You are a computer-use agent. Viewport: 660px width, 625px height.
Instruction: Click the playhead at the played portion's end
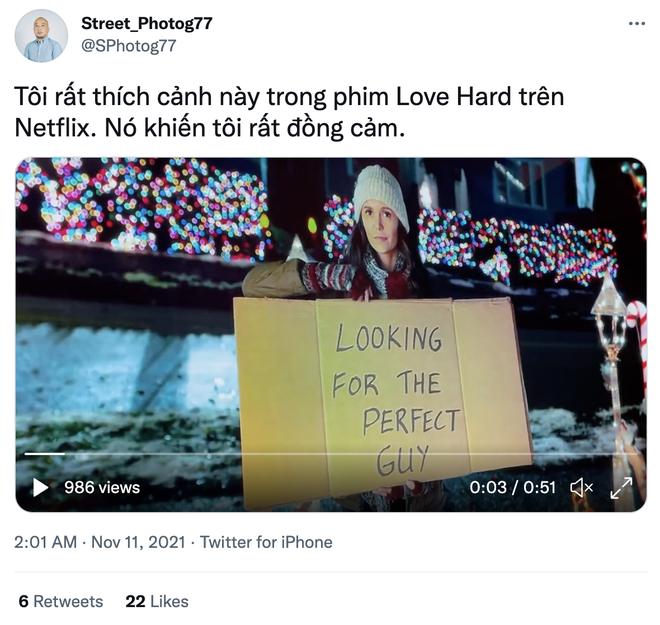(x=64, y=454)
